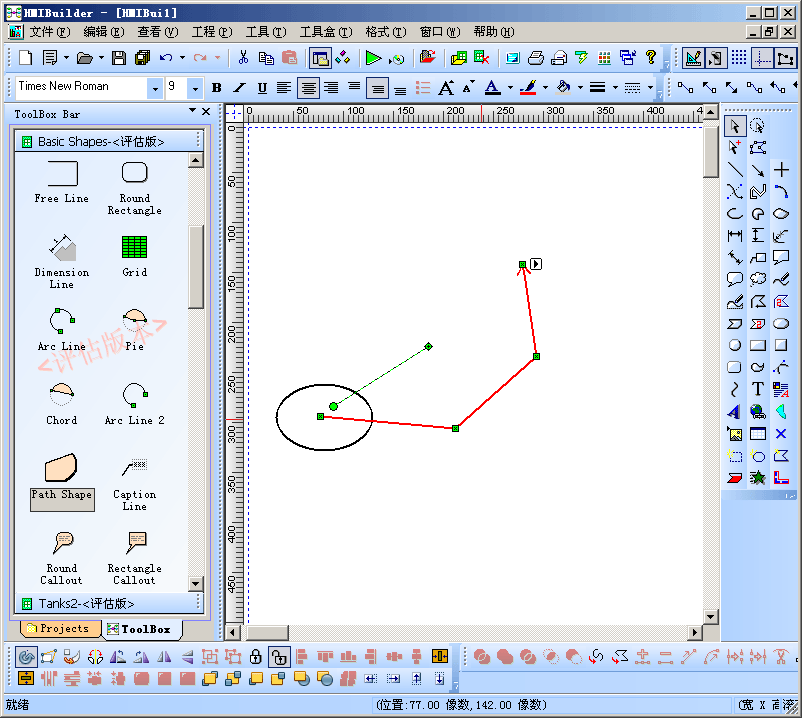Image resolution: width=802 pixels, height=718 pixels.
Task: Click the canvas vertical scrollbar down arrow
Action: (711, 617)
